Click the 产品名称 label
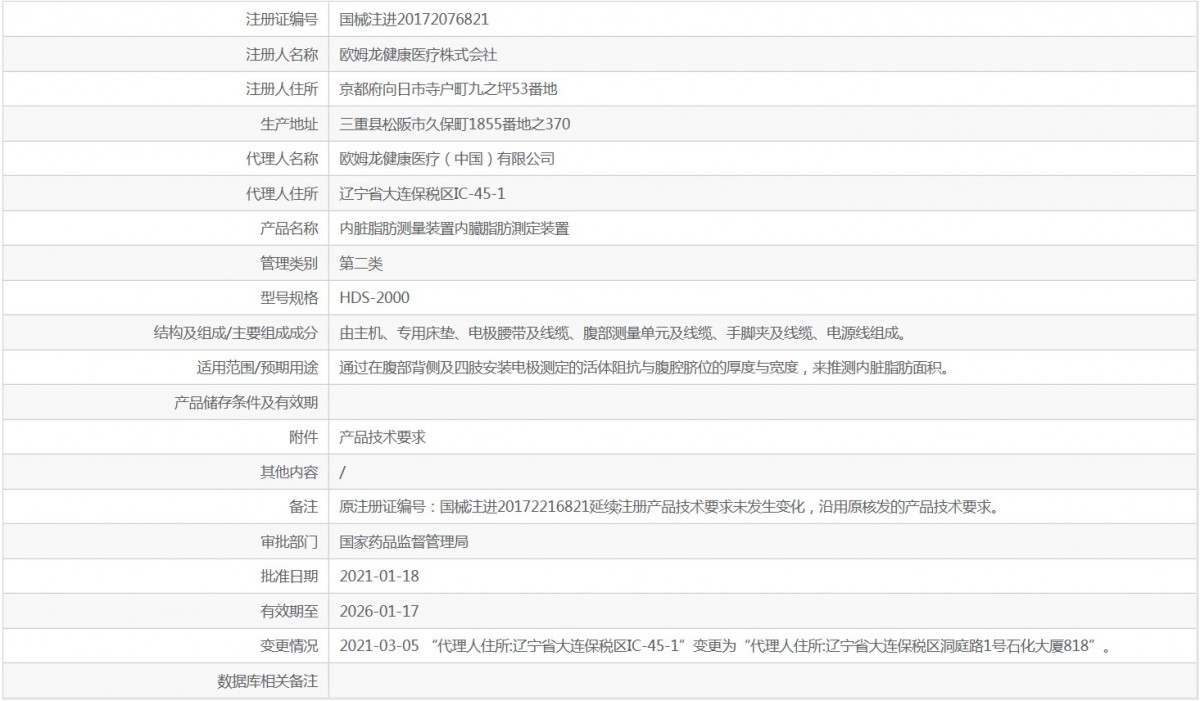 point(289,229)
